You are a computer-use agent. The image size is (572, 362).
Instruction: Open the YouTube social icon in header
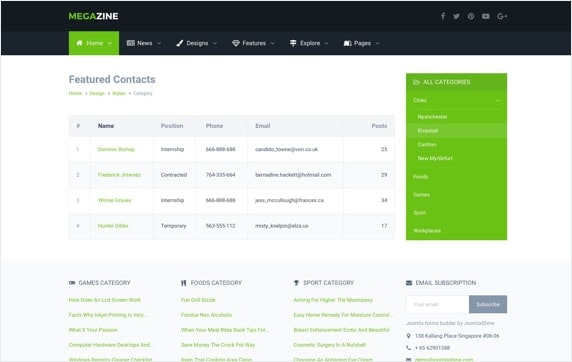(x=486, y=16)
